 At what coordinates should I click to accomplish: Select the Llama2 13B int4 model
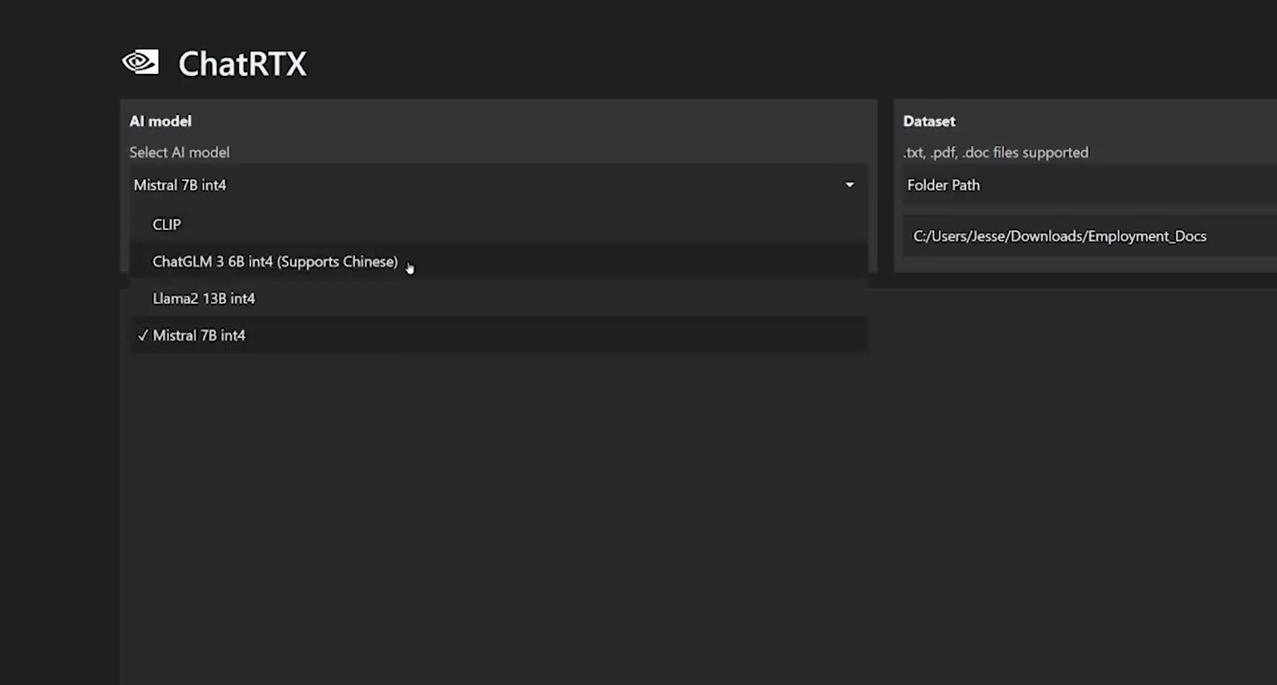[203, 298]
